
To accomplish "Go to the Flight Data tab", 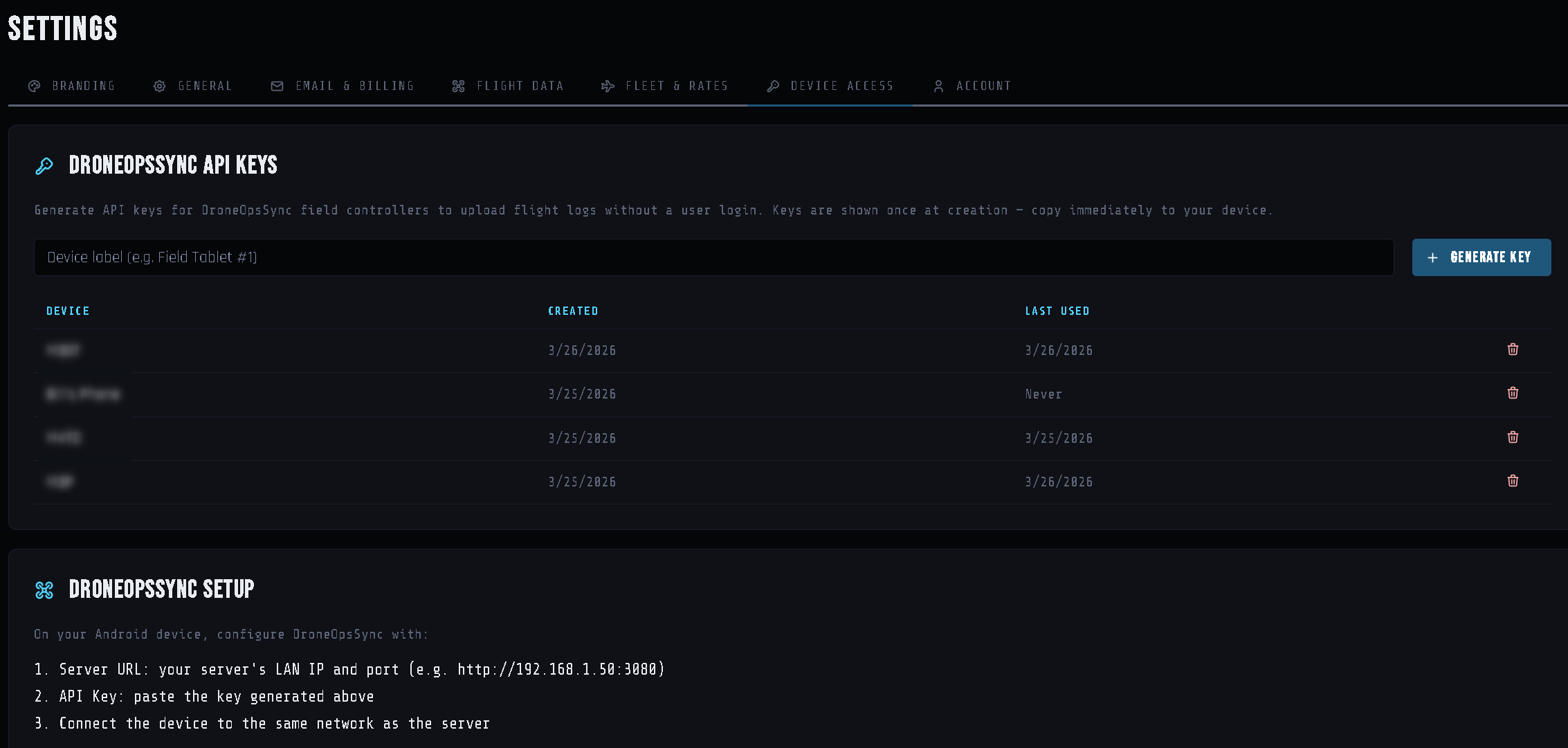I will 508,86.
